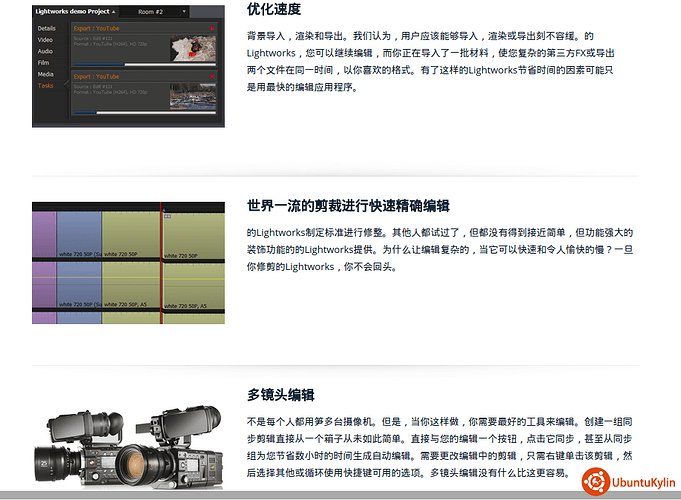
Task: Select clip labeled "white 720 50P, A5" right of playhead
Action: 194,287
